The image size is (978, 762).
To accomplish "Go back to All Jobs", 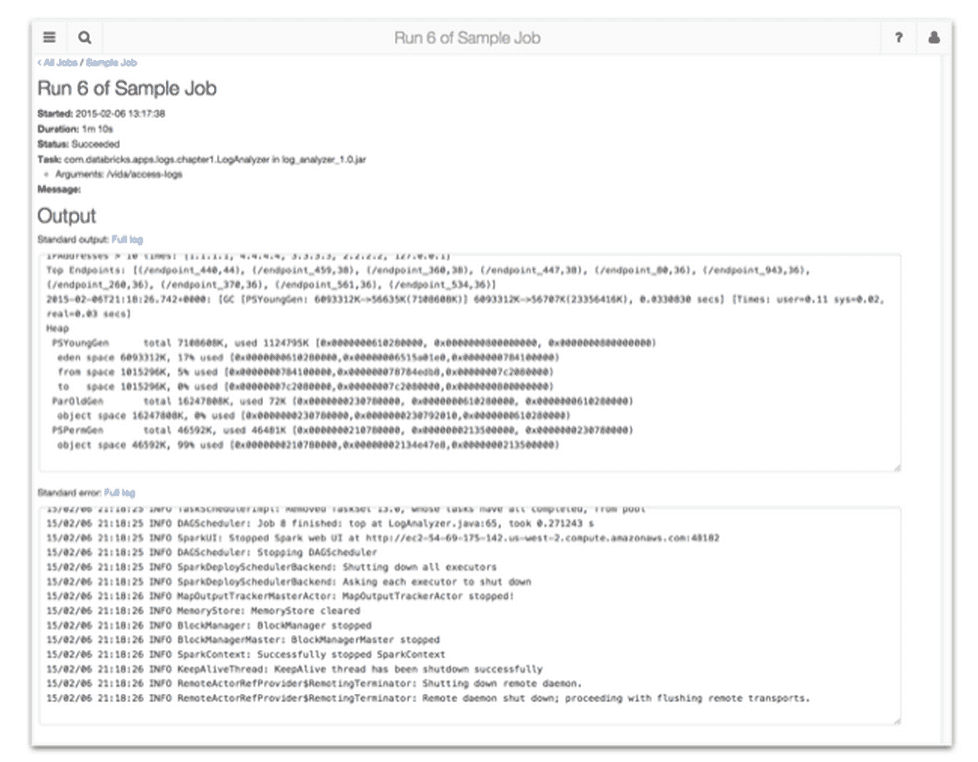I will coord(58,62).
